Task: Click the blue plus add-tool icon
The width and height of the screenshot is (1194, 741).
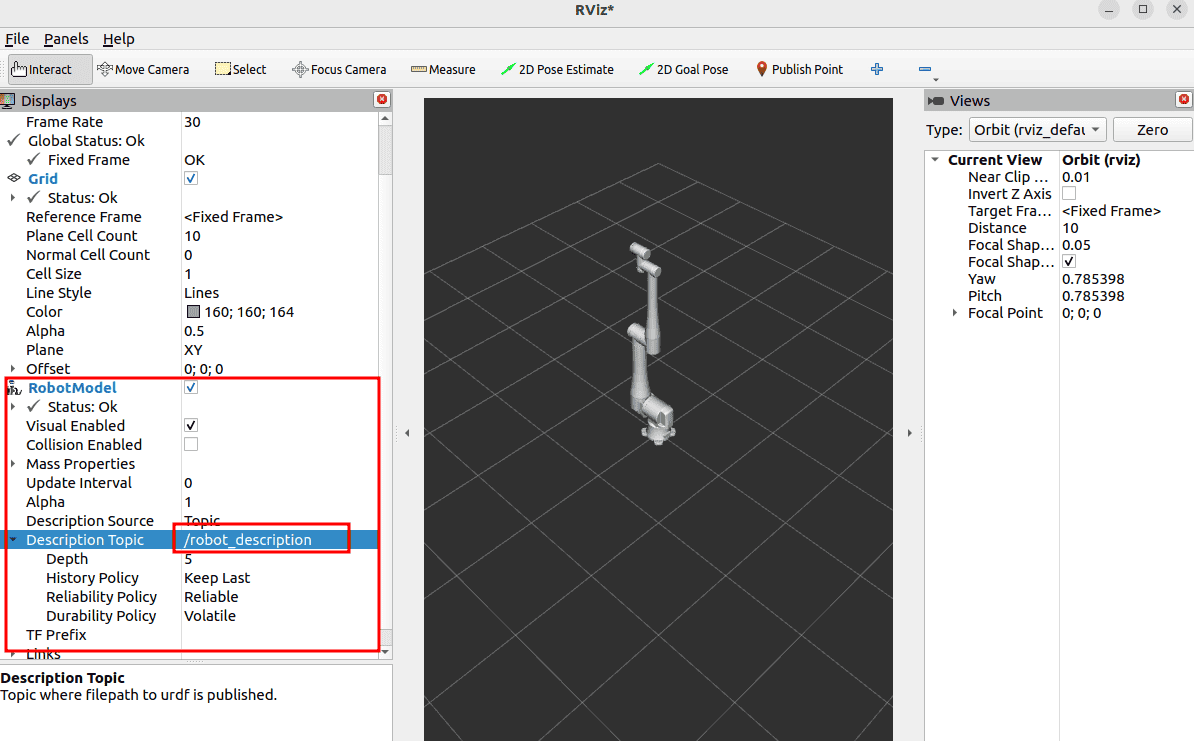Action: click(x=877, y=69)
